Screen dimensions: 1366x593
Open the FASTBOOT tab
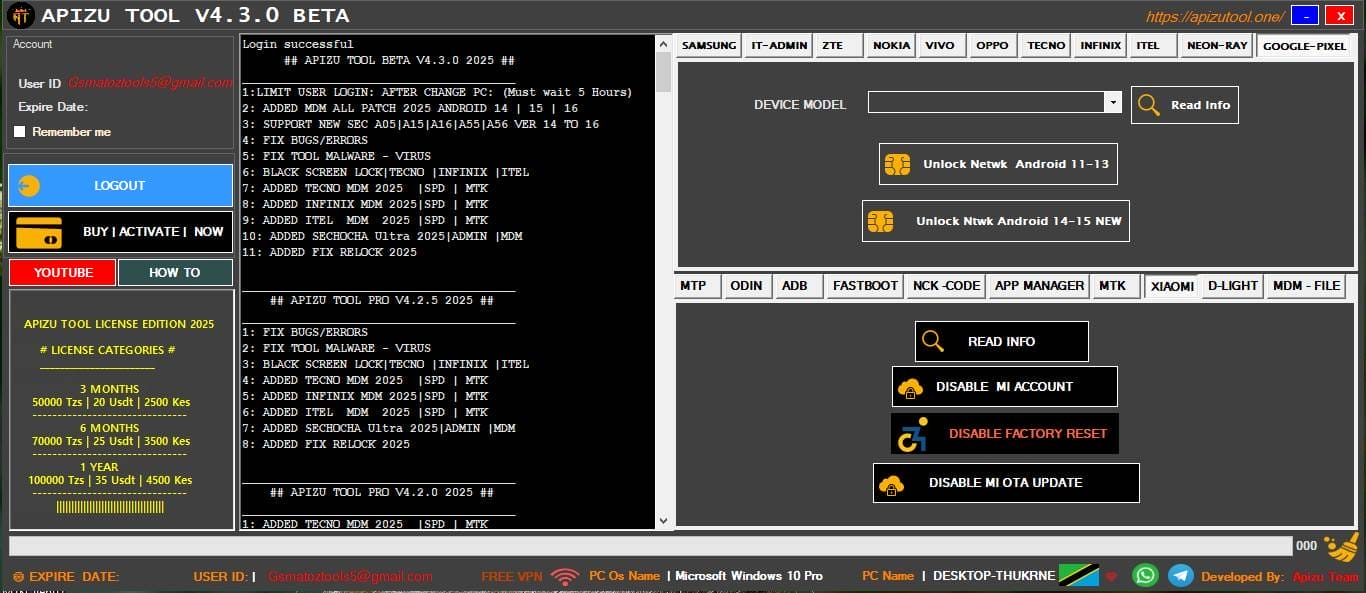pyautogui.click(x=865, y=286)
